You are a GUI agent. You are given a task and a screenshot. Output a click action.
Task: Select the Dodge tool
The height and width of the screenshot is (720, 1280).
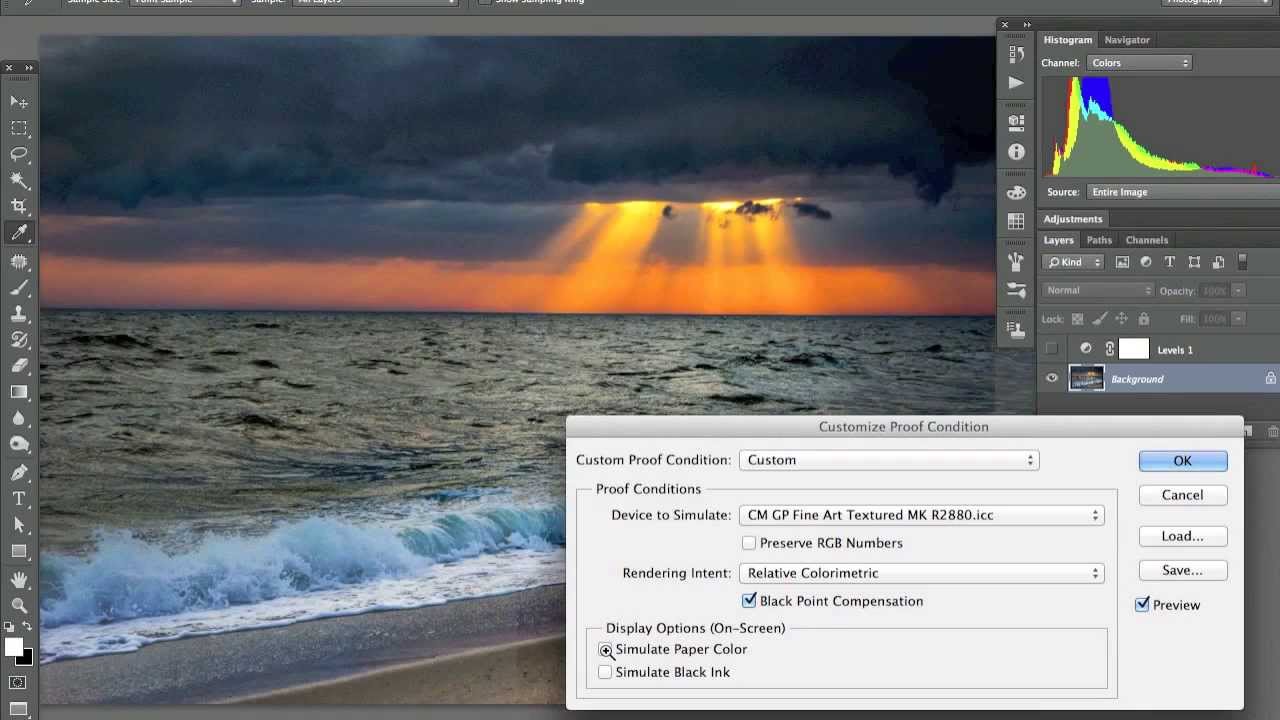(x=19, y=444)
